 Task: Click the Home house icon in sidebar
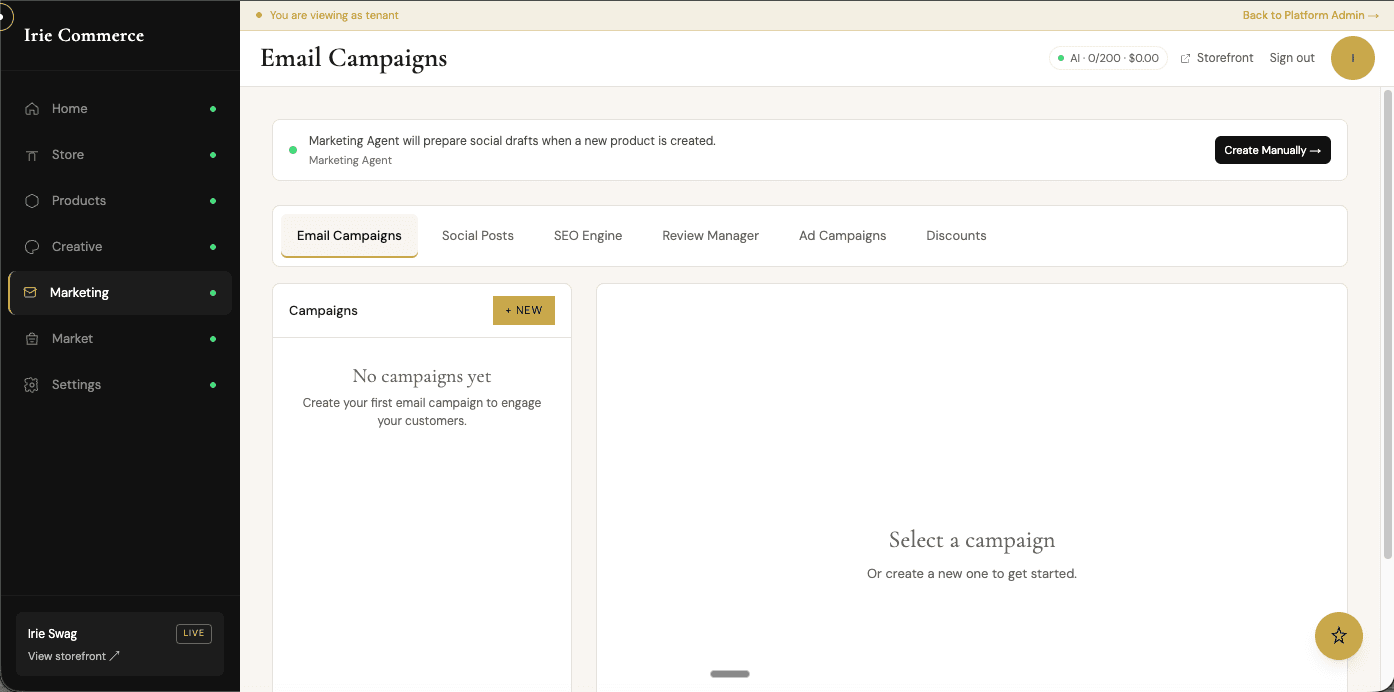pyautogui.click(x=32, y=109)
